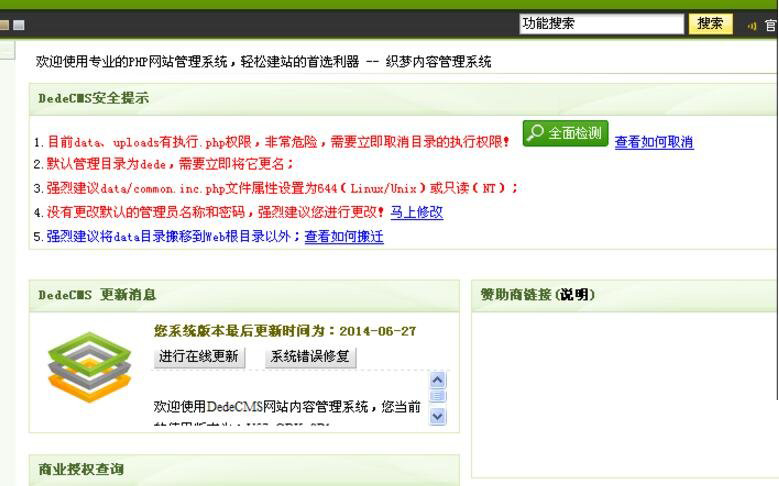Select the DedeCMS 更新消息 panel header
779x486 pixels.
click(97, 295)
